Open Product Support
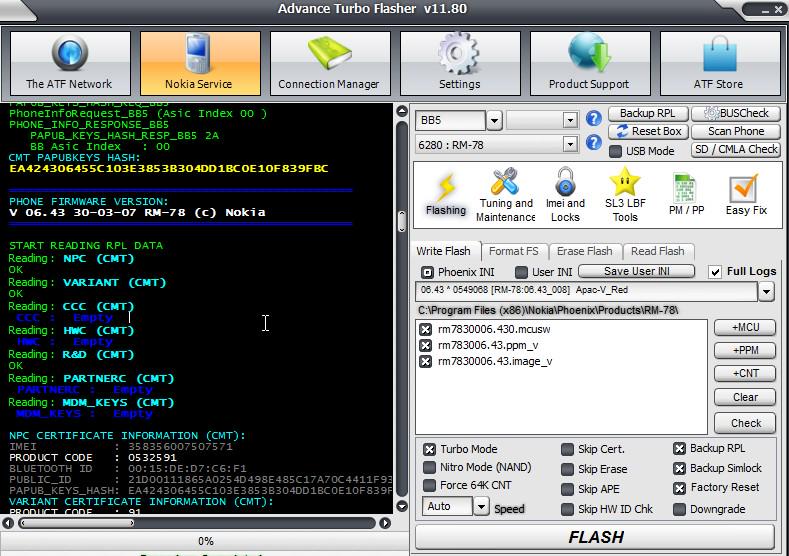 (590, 63)
